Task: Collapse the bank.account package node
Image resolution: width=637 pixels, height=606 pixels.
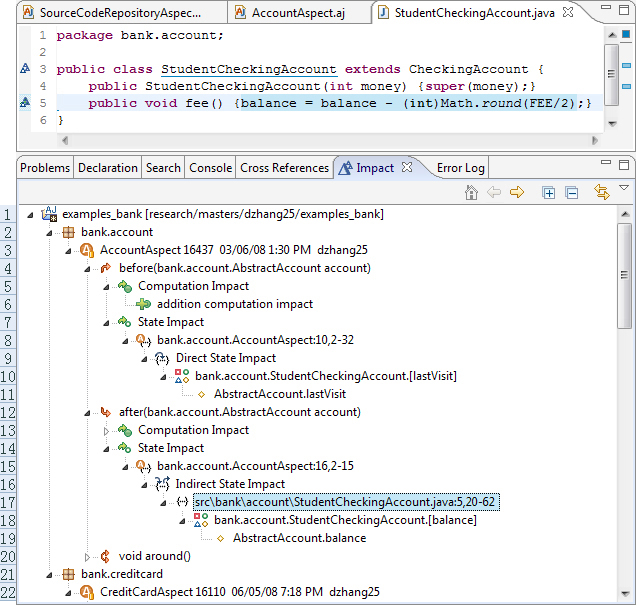Action: pos(49,233)
